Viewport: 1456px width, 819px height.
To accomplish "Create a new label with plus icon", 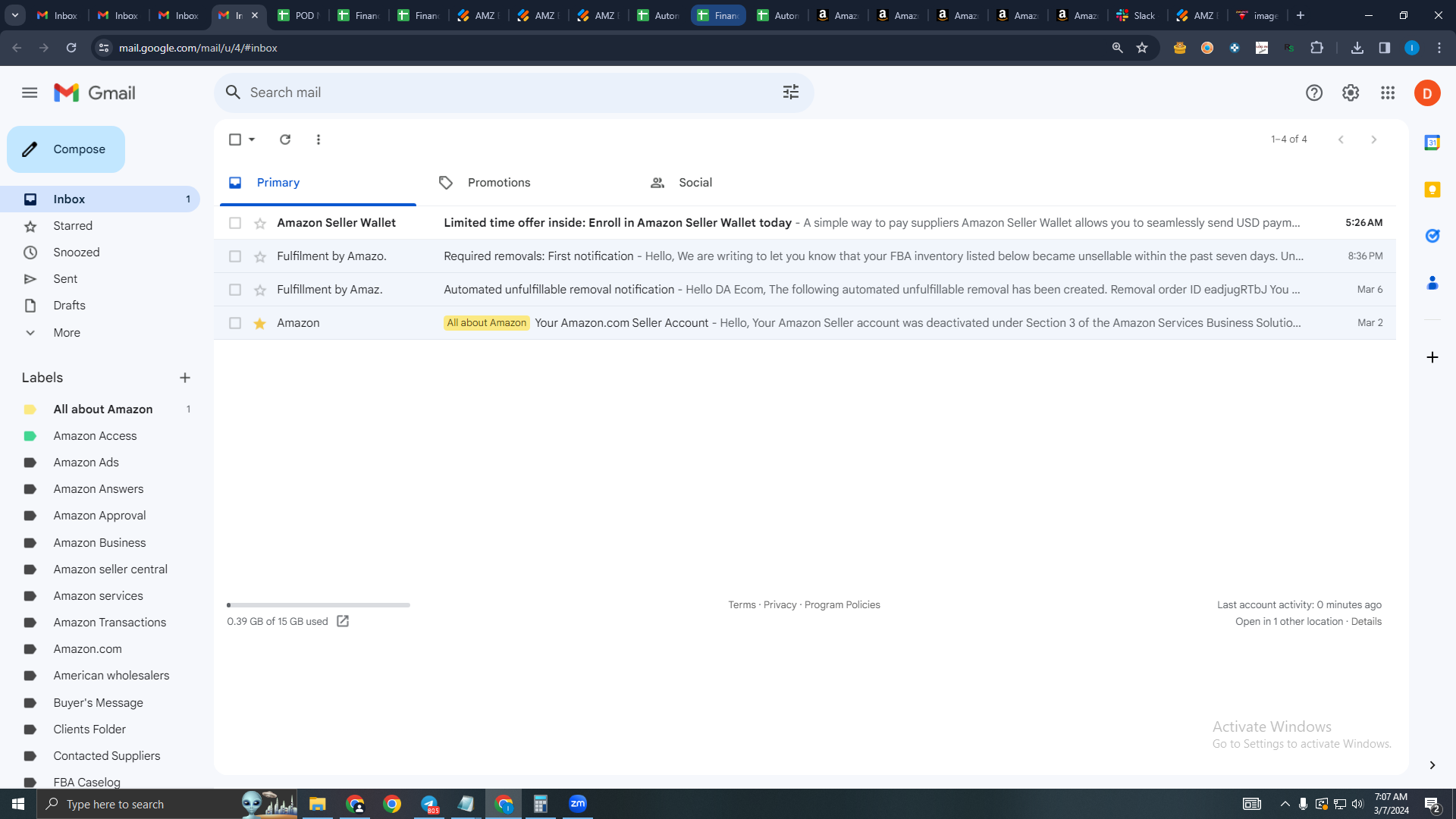I will click(x=185, y=378).
